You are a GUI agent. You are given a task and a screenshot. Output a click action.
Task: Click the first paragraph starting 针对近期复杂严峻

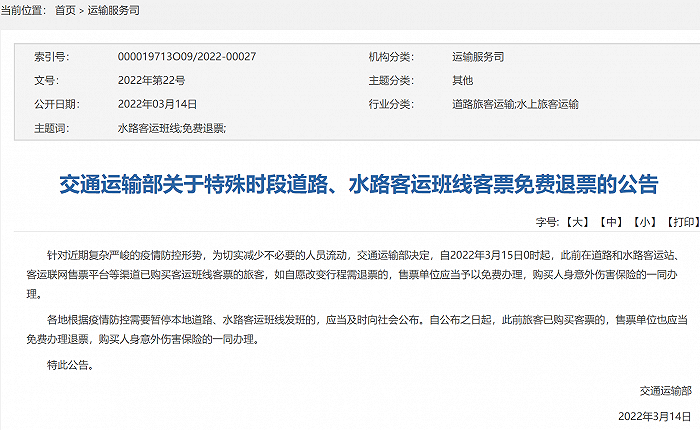[353, 274]
